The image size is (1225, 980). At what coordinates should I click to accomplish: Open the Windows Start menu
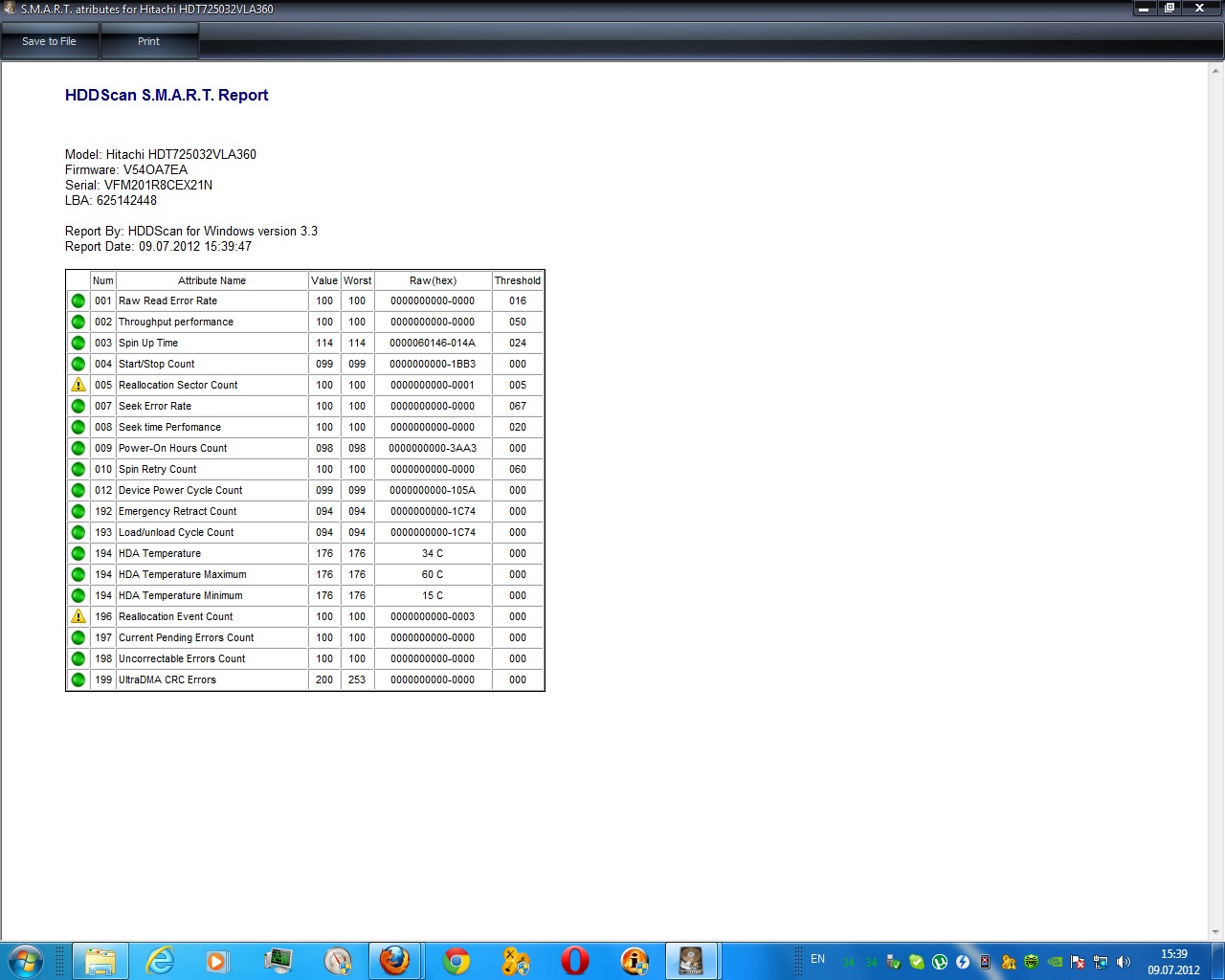click(x=26, y=960)
